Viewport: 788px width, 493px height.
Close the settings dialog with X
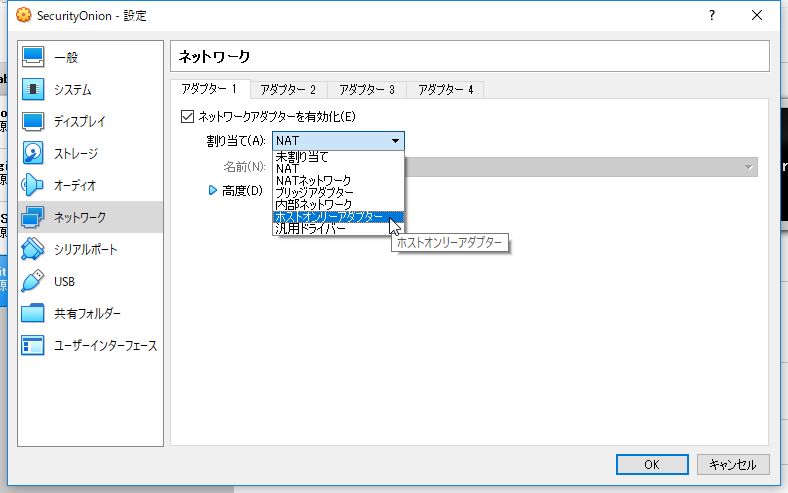[x=757, y=16]
